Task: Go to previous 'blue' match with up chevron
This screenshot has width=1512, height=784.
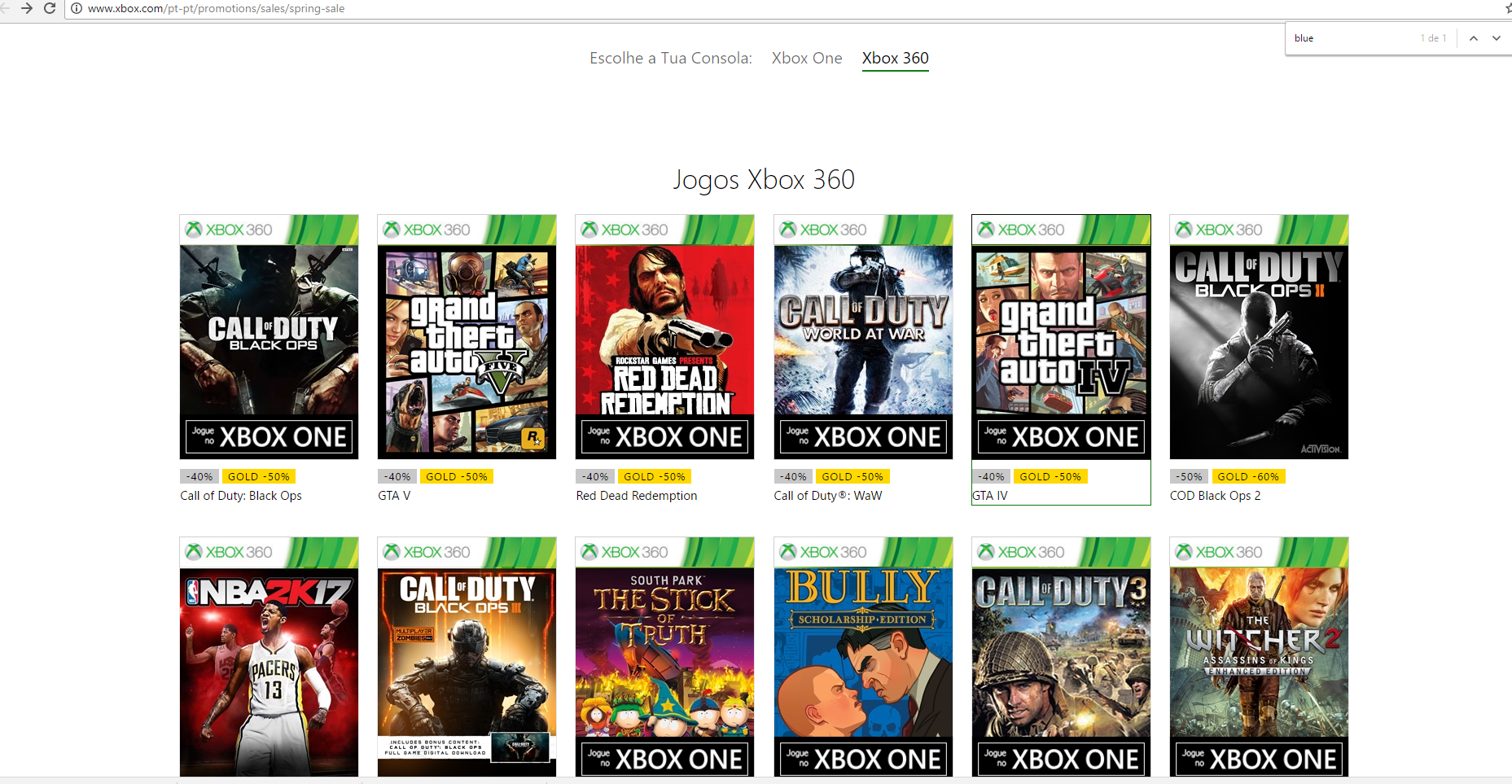Action: click(x=1472, y=37)
